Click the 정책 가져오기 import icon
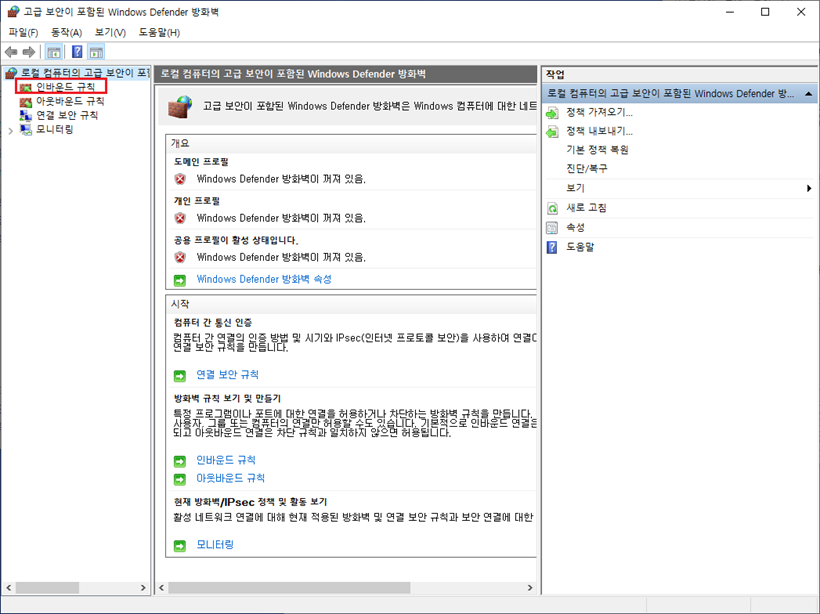The width and height of the screenshot is (820, 614). (x=552, y=113)
